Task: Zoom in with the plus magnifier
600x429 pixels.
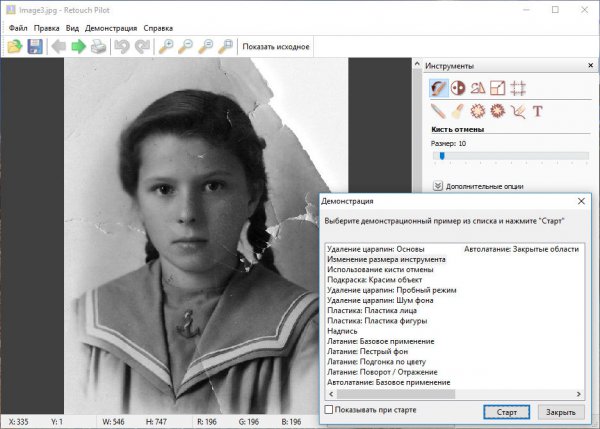Action: point(166,46)
